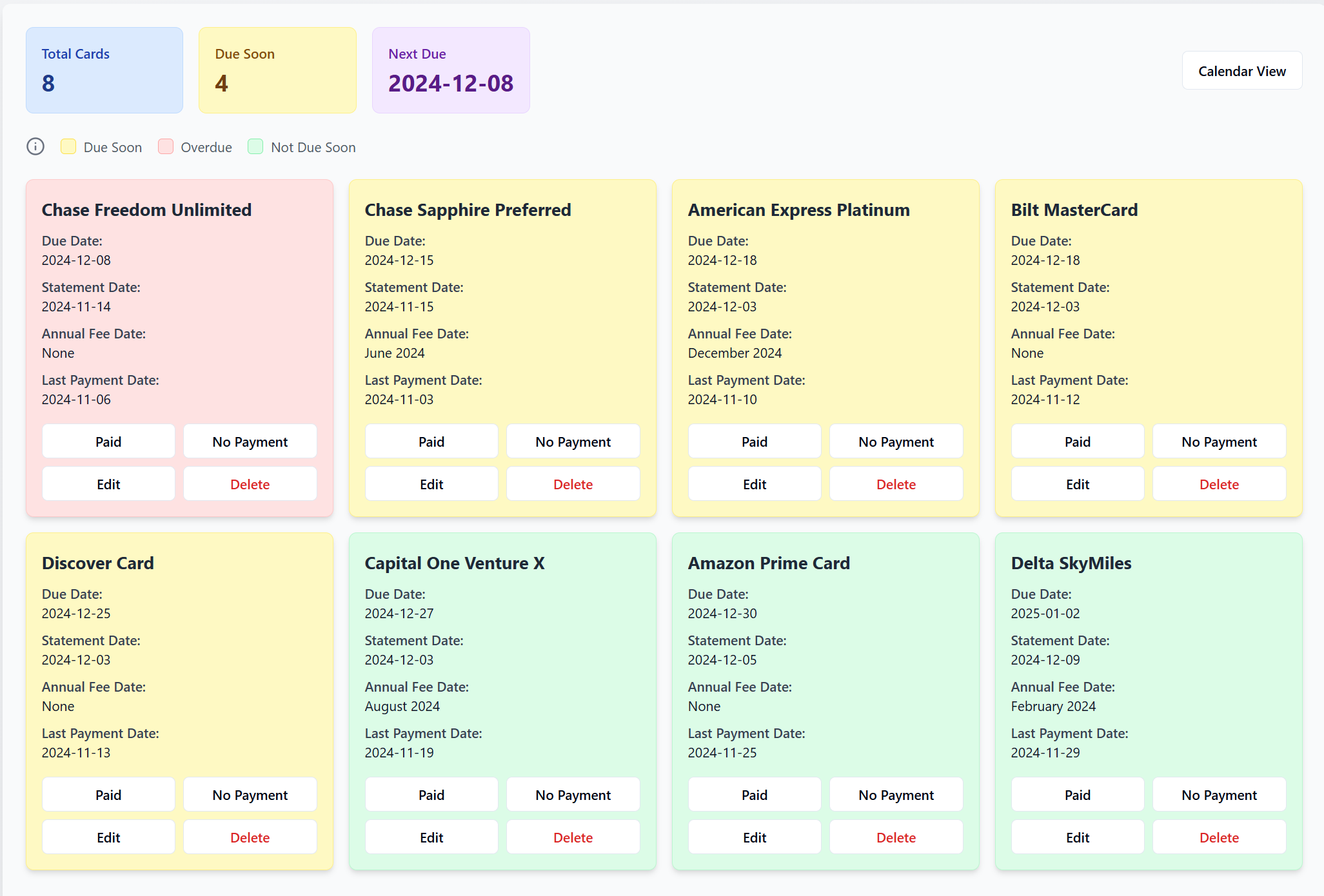The height and width of the screenshot is (896, 1324).
Task: Click the Amazon Prime Card title
Action: (769, 563)
